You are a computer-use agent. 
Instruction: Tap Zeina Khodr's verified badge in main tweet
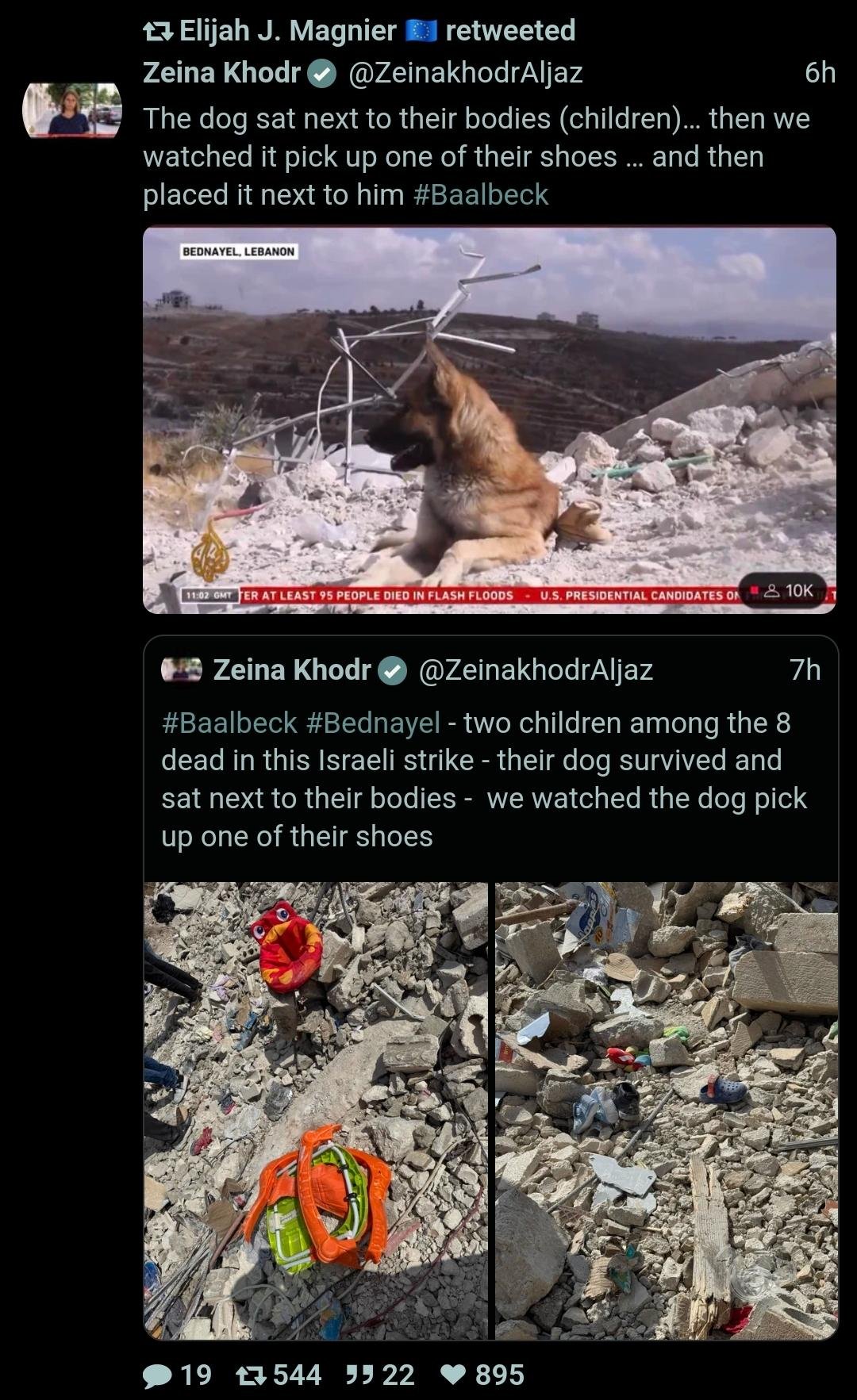(321, 74)
